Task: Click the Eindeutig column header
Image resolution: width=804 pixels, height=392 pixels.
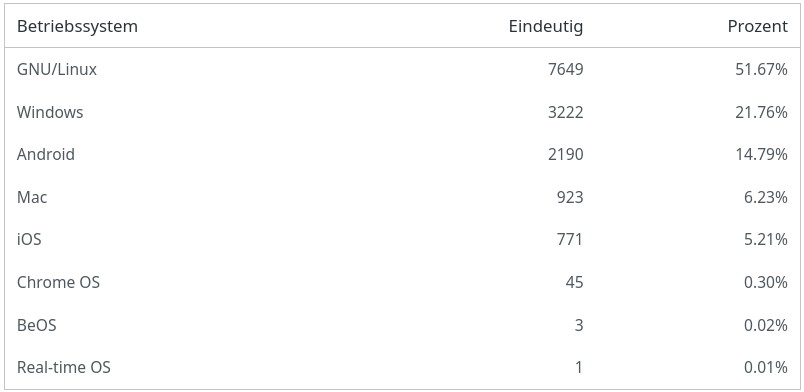Action: 546,26
